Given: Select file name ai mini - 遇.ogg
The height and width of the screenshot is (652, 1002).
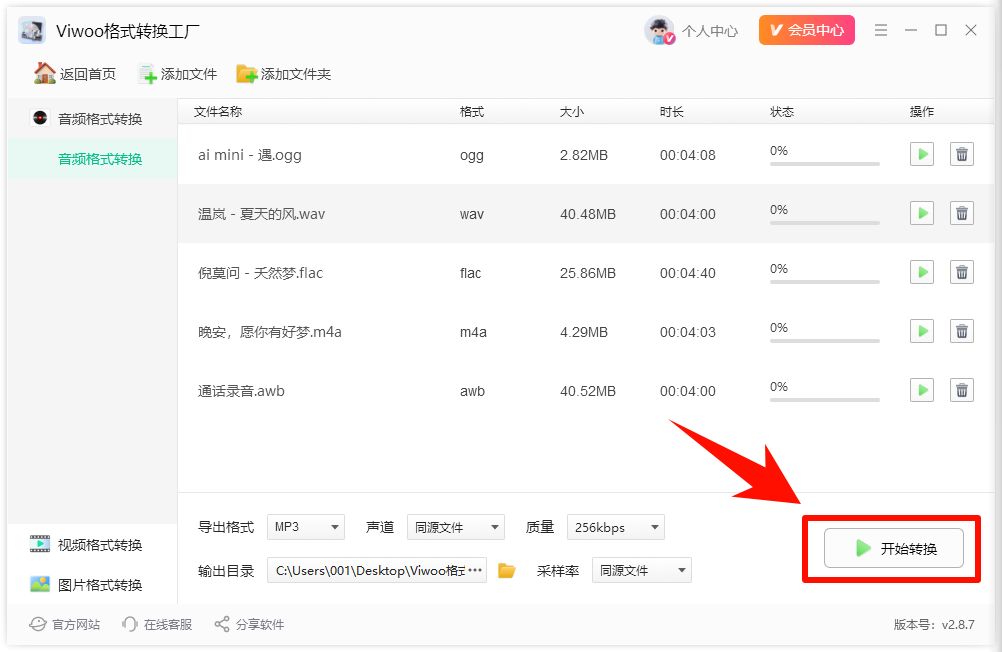Looking at the screenshot, I should click(249, 155).
